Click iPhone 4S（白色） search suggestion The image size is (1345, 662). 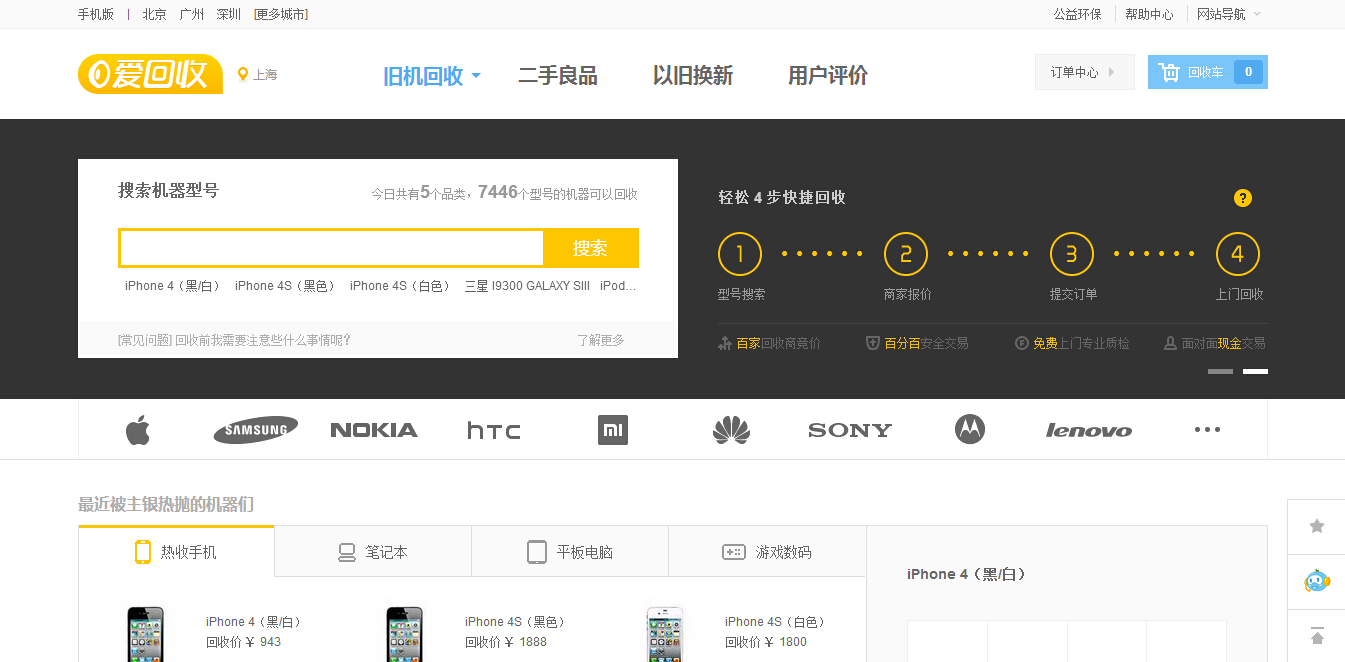pos(400,286)
